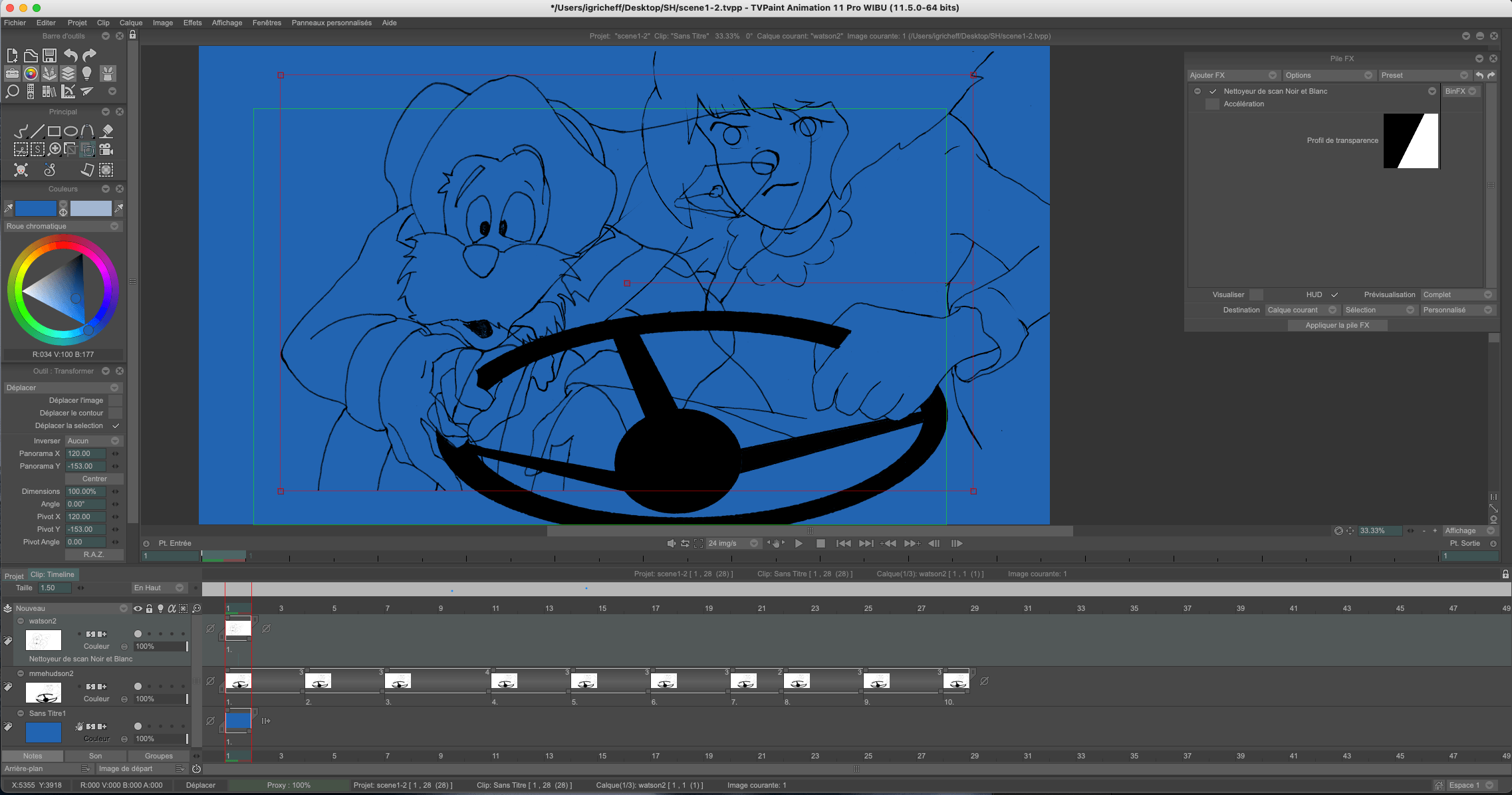Select the ellipse shape tool
This screenshot has height=795, width=1512.
coord(71,131)
